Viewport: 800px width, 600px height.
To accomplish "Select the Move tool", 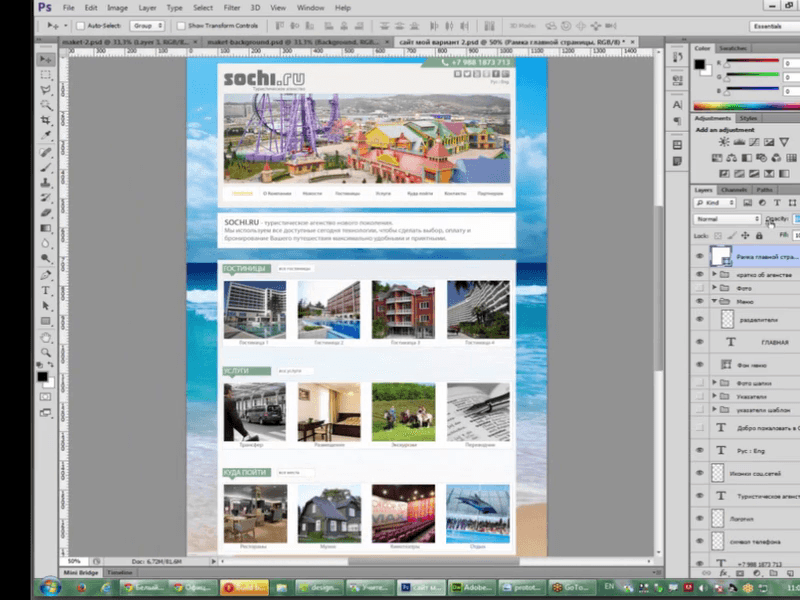I will [x=45, y=60].
